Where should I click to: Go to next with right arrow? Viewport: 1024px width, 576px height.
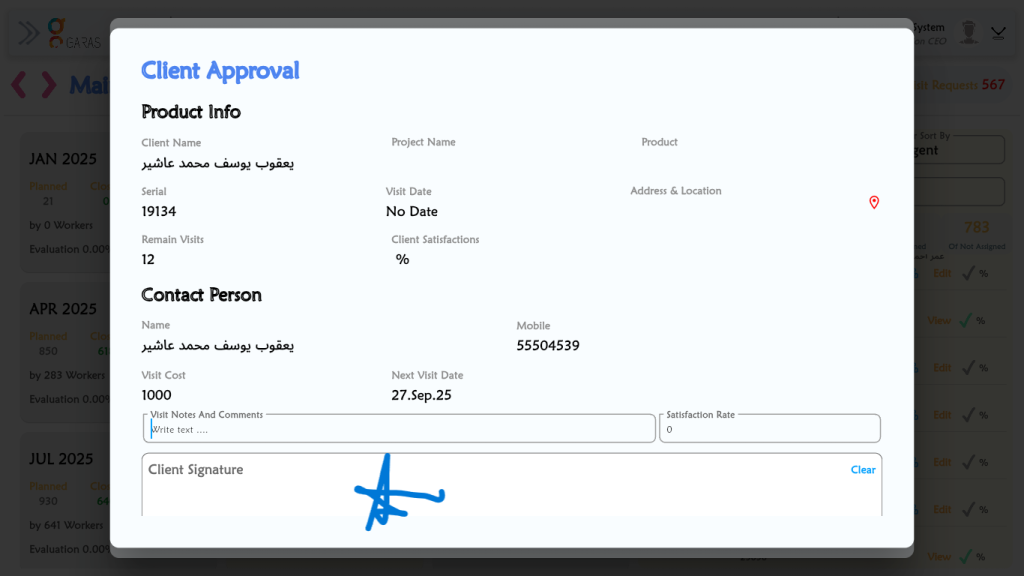coord(48,85)
